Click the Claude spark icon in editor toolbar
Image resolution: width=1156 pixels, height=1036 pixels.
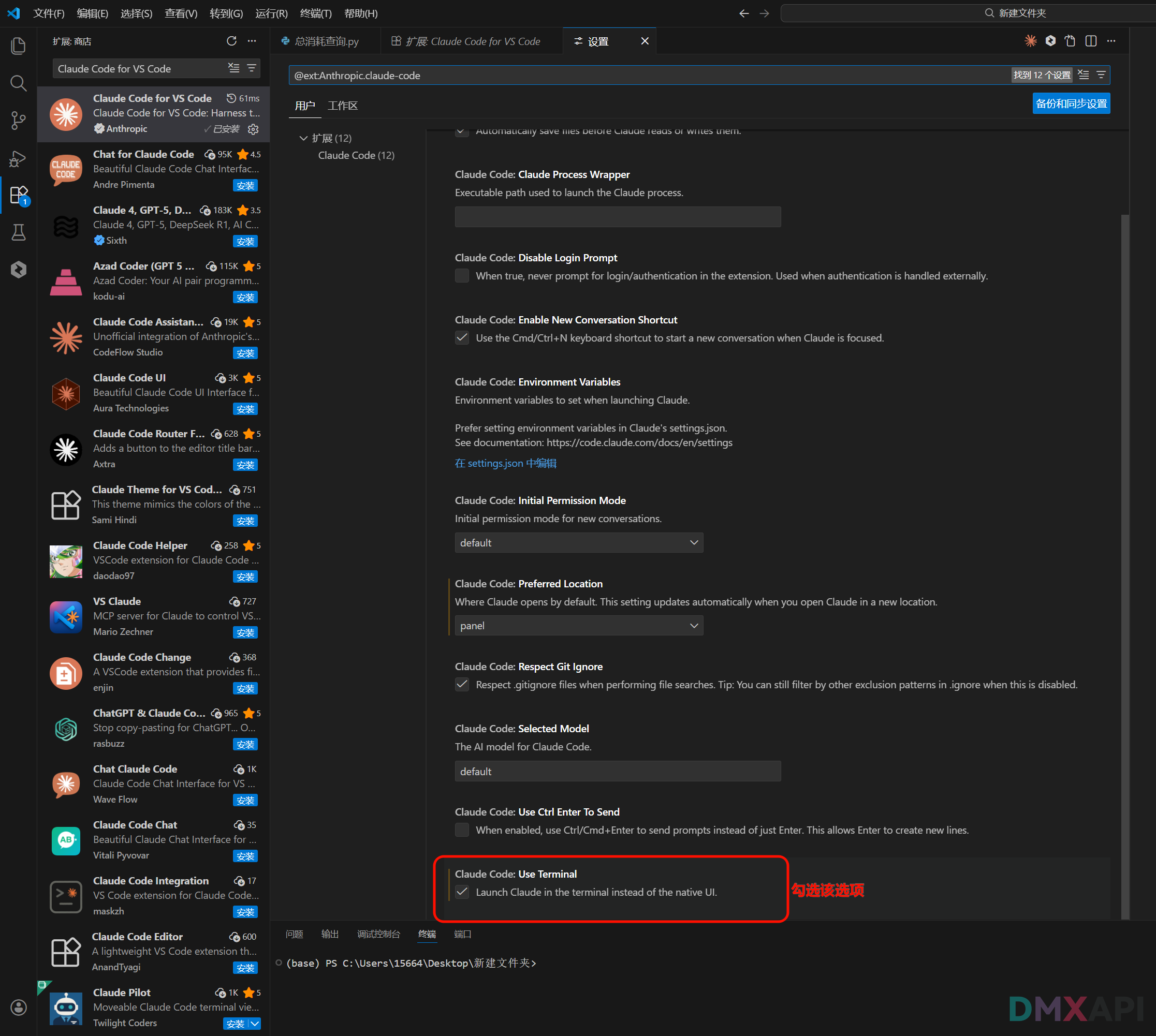coord(1030,41)
